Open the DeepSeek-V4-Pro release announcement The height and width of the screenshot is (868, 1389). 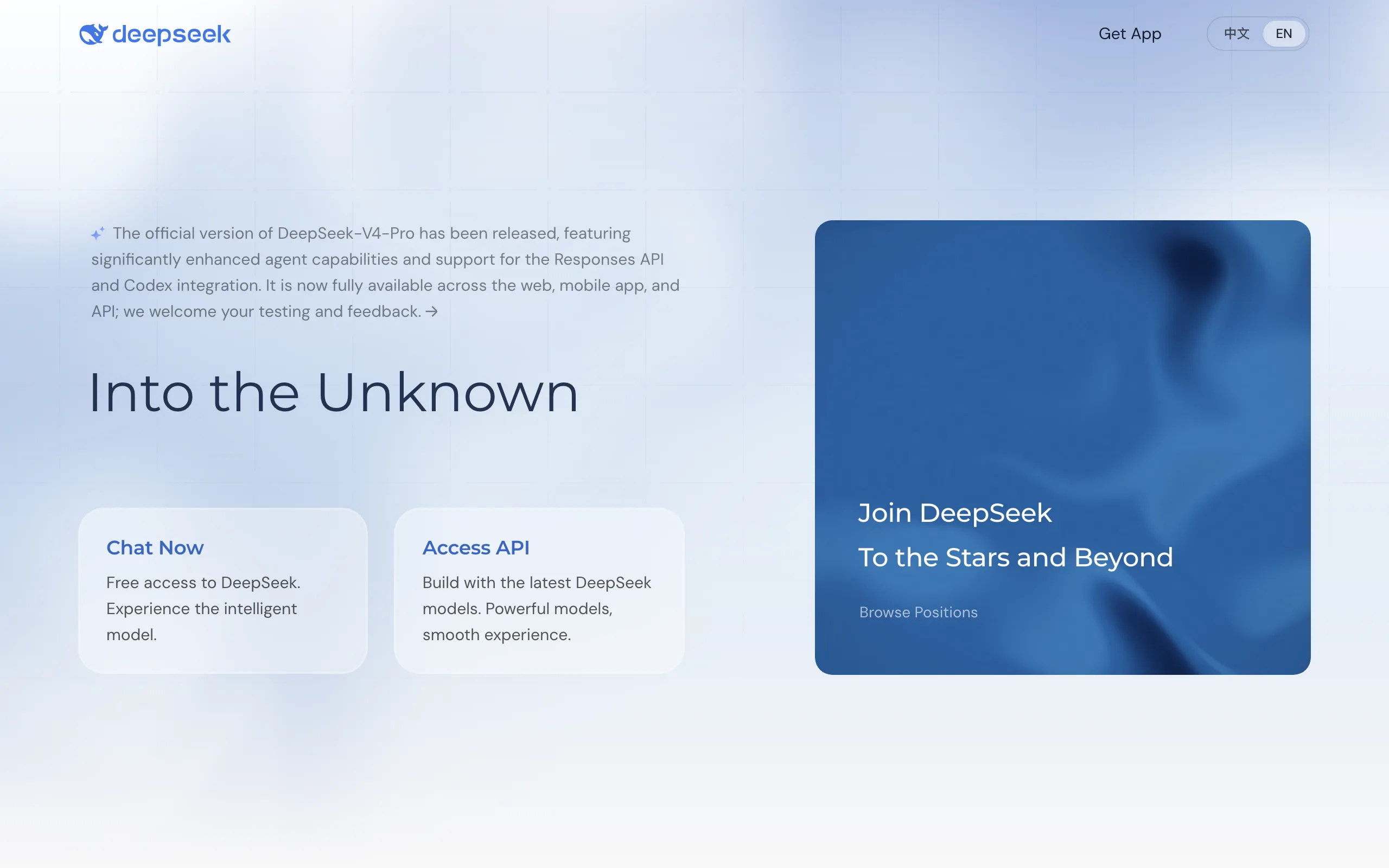(385, 272)
